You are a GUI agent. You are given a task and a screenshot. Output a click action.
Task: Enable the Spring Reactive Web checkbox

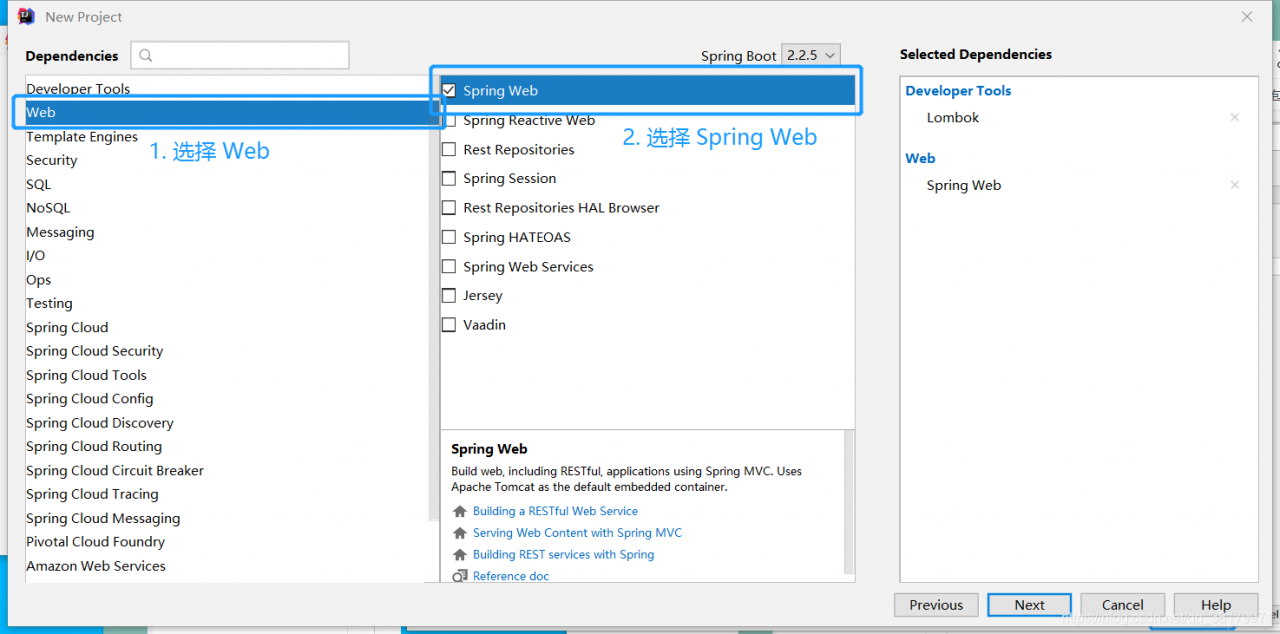point(449,120)
